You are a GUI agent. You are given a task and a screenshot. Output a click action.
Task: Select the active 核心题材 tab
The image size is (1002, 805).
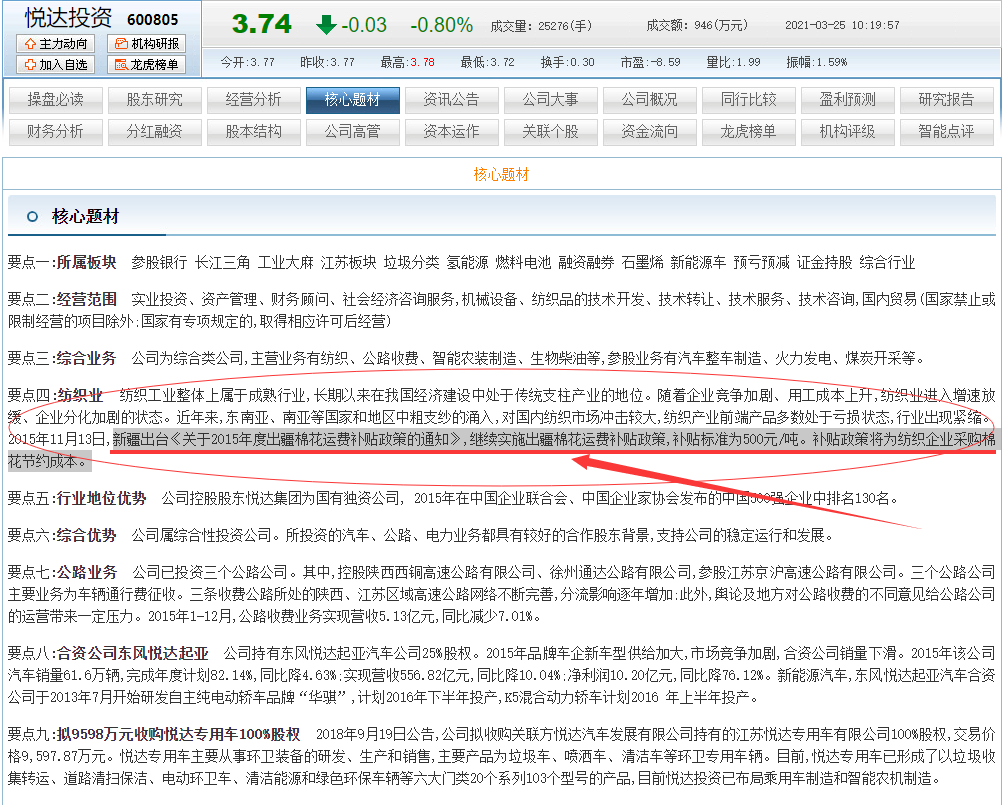353,100
